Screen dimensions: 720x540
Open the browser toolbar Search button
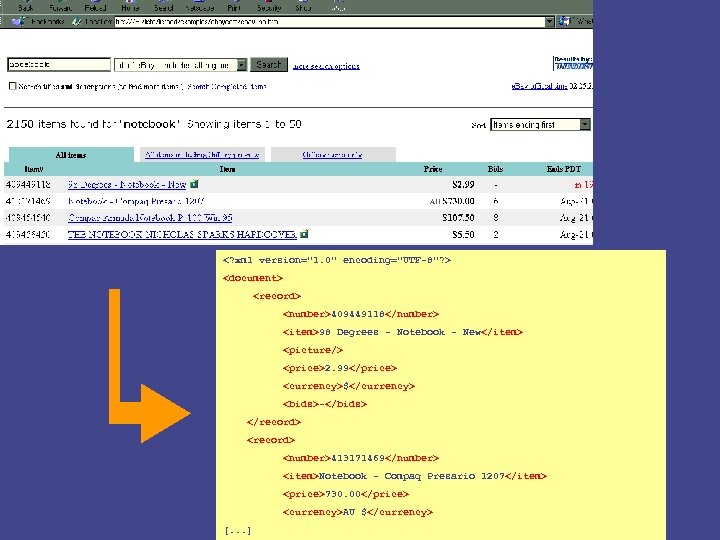tap(164, 6)
